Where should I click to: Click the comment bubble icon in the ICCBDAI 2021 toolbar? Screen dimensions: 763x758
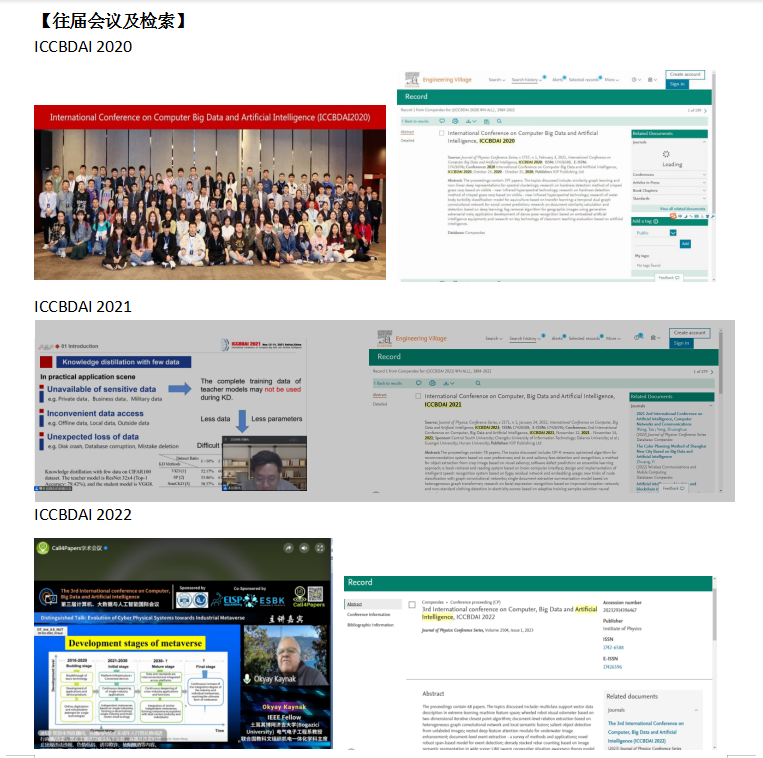[x=418, y=383]
